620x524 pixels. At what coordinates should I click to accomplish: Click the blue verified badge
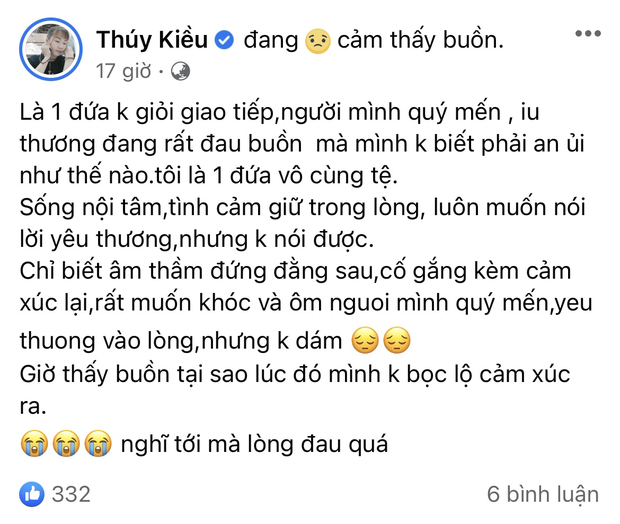[x=225, y=40]
